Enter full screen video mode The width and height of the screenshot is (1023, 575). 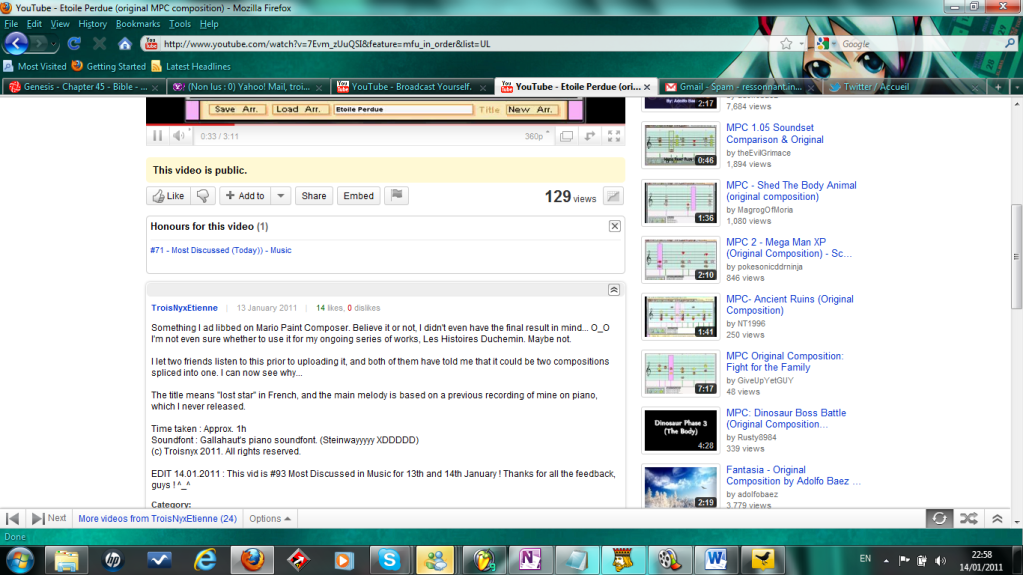614,136
